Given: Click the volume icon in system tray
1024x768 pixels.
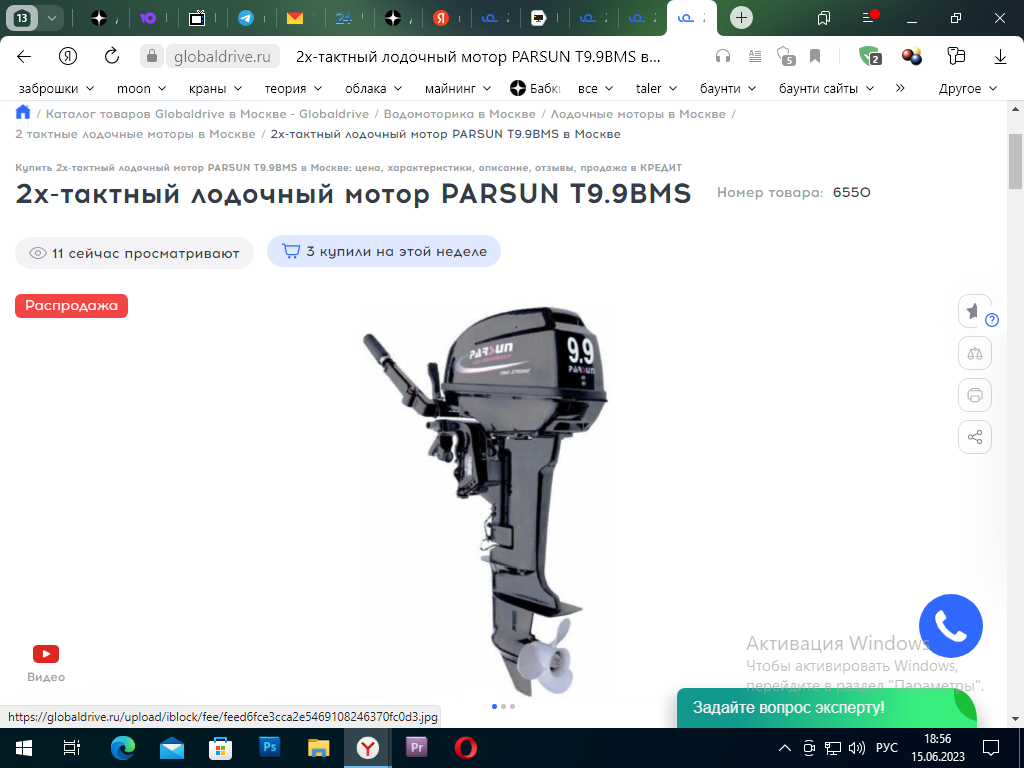Looking at the screenshot, I should (856, 748).
